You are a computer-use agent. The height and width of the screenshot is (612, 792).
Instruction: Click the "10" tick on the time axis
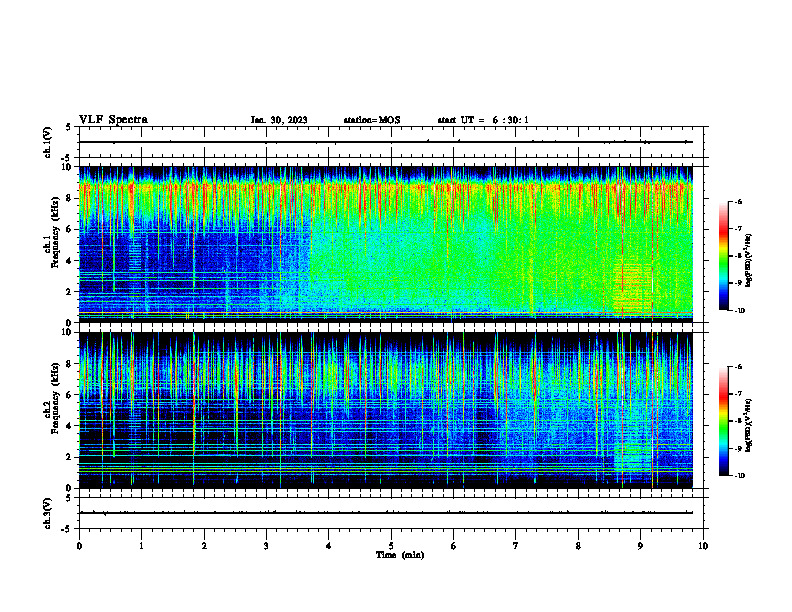[x=703, y=546]
